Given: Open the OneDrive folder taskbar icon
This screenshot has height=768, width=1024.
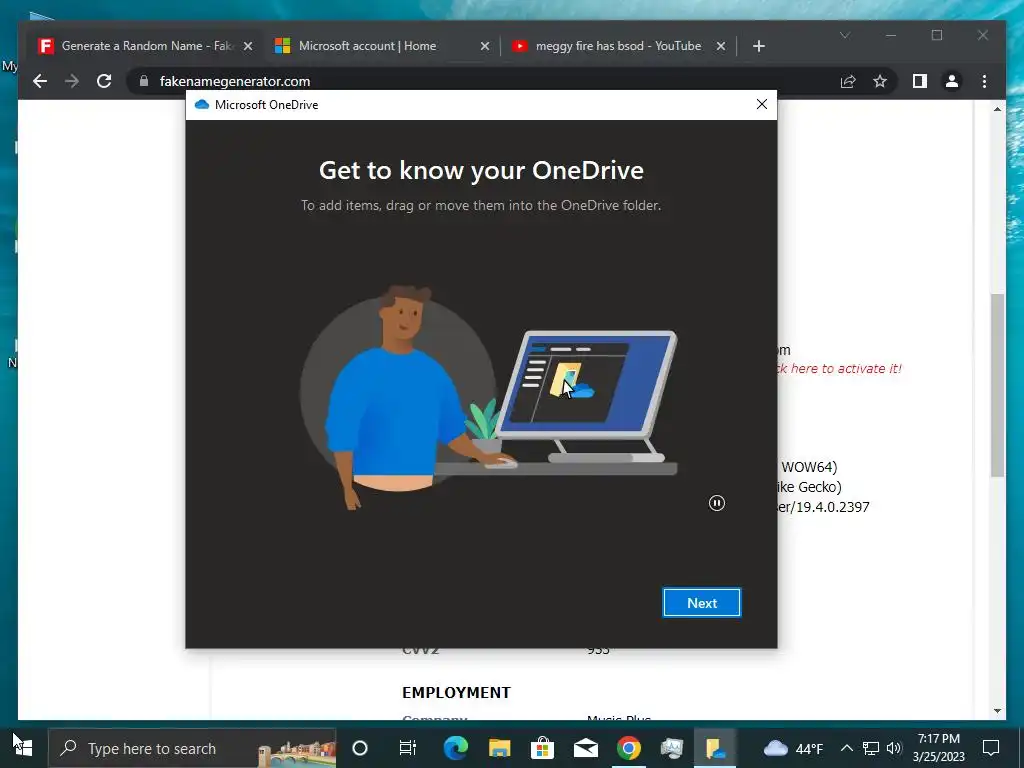Looking at the screenshot, I should coord(715,748).
